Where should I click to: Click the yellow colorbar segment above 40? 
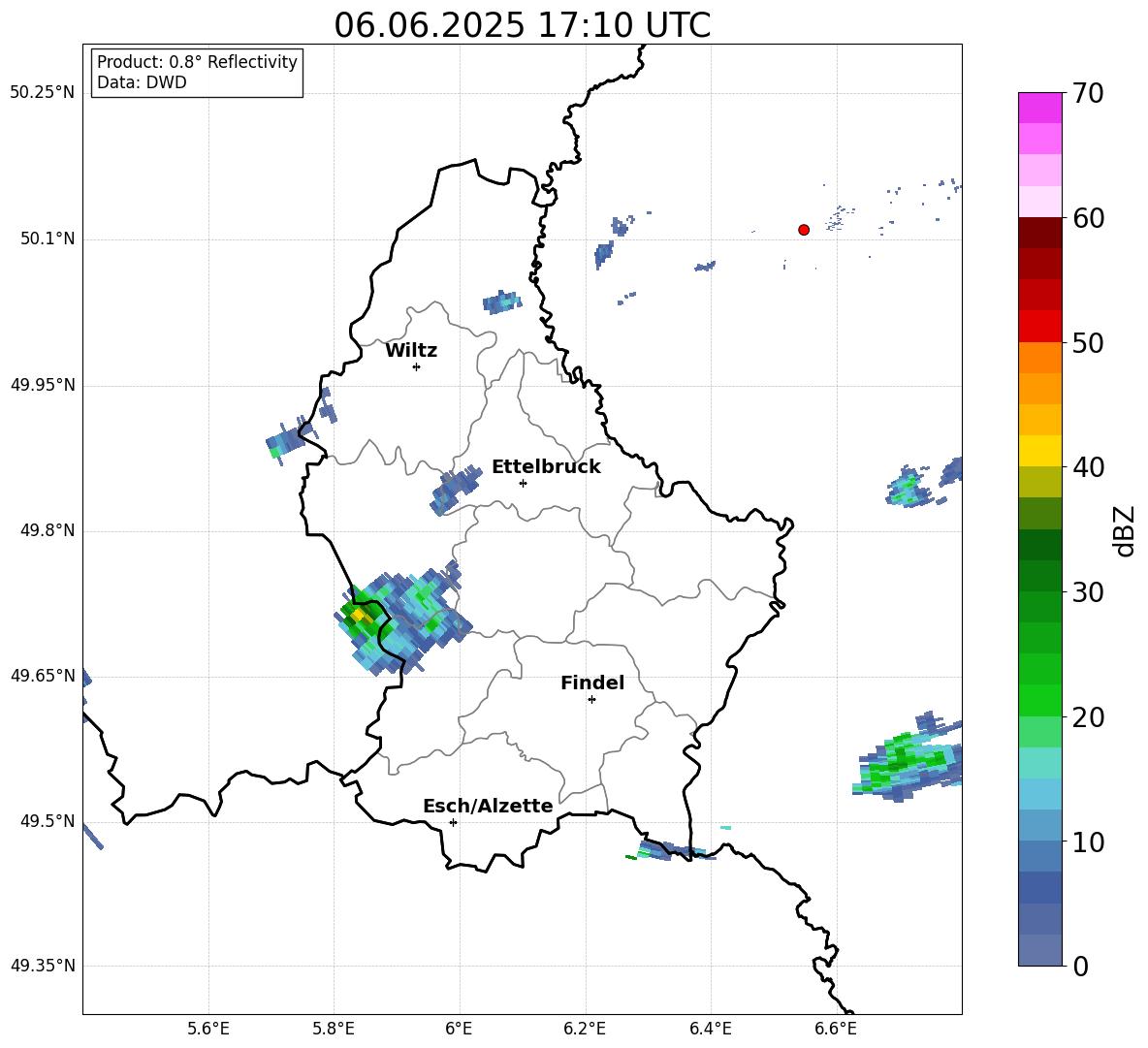pyautogui.click(x=1040, y=451)
